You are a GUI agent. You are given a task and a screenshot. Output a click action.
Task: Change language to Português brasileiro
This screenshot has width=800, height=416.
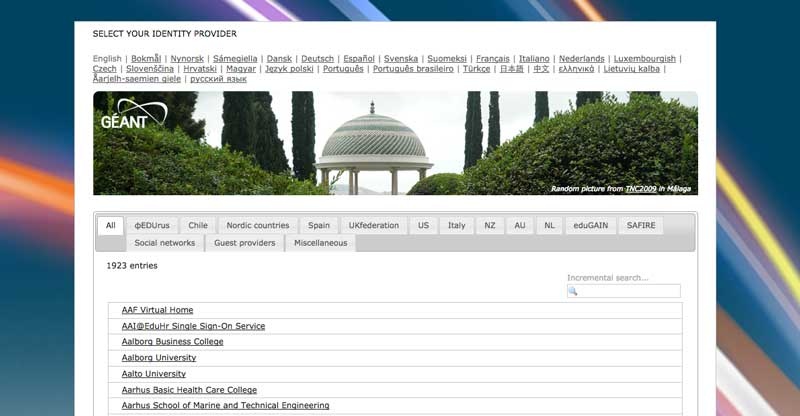coord(413,69)
